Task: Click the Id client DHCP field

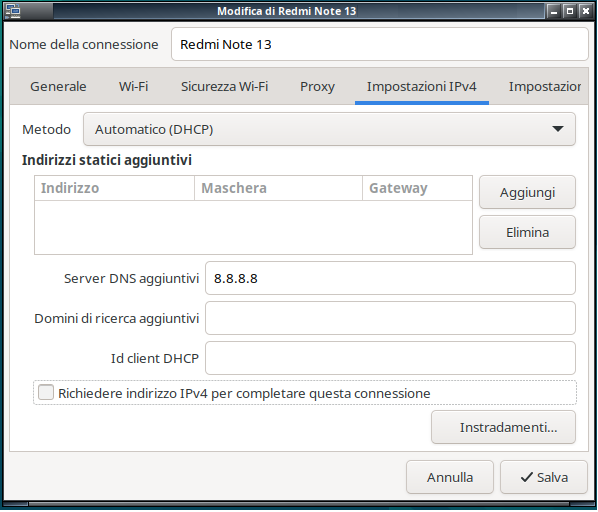Action: pyautogui.click(x=390, y=358)
